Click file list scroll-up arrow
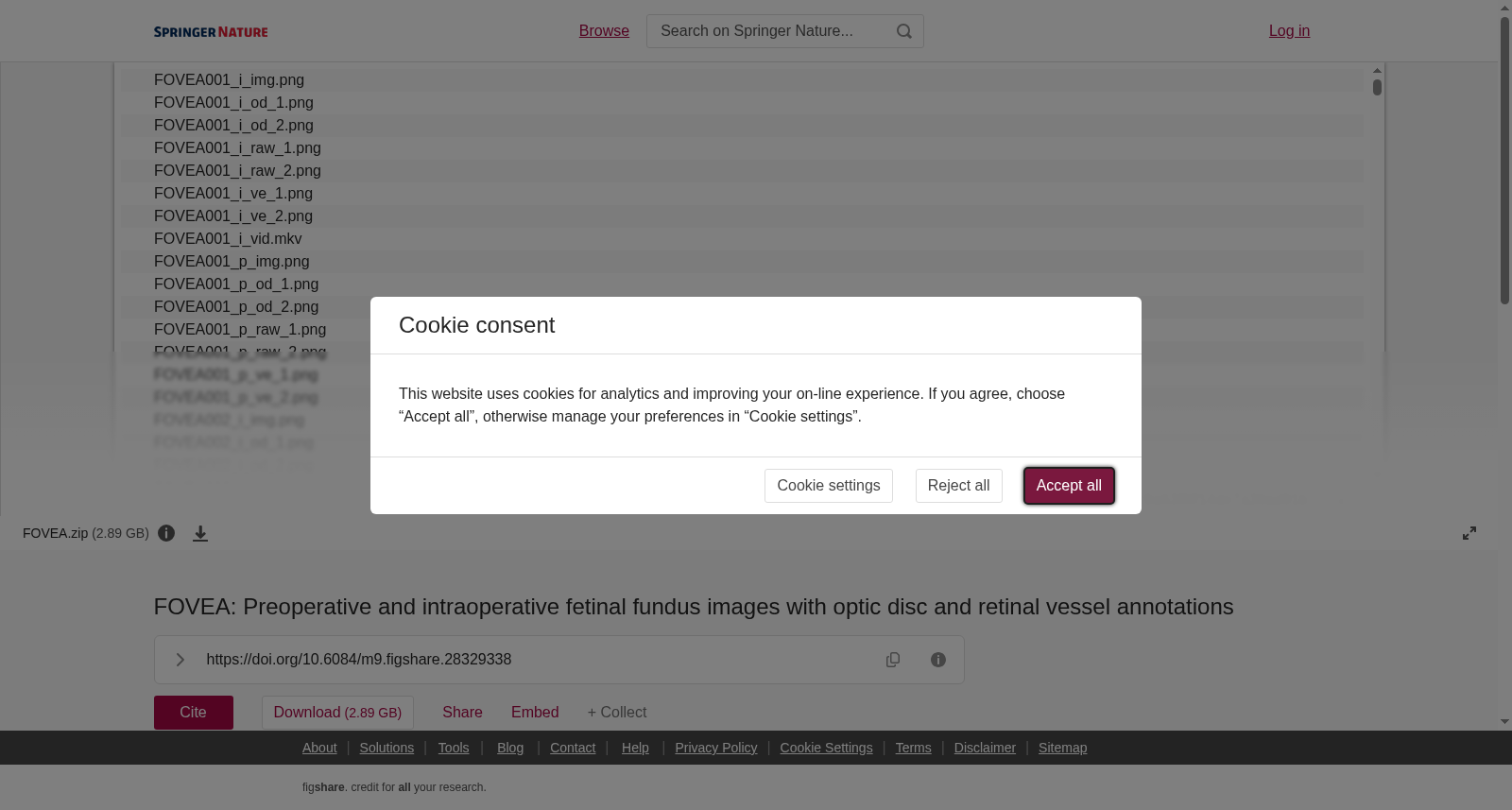The width and height of the screenshot is (1512, 810). tap(1377, 70)
